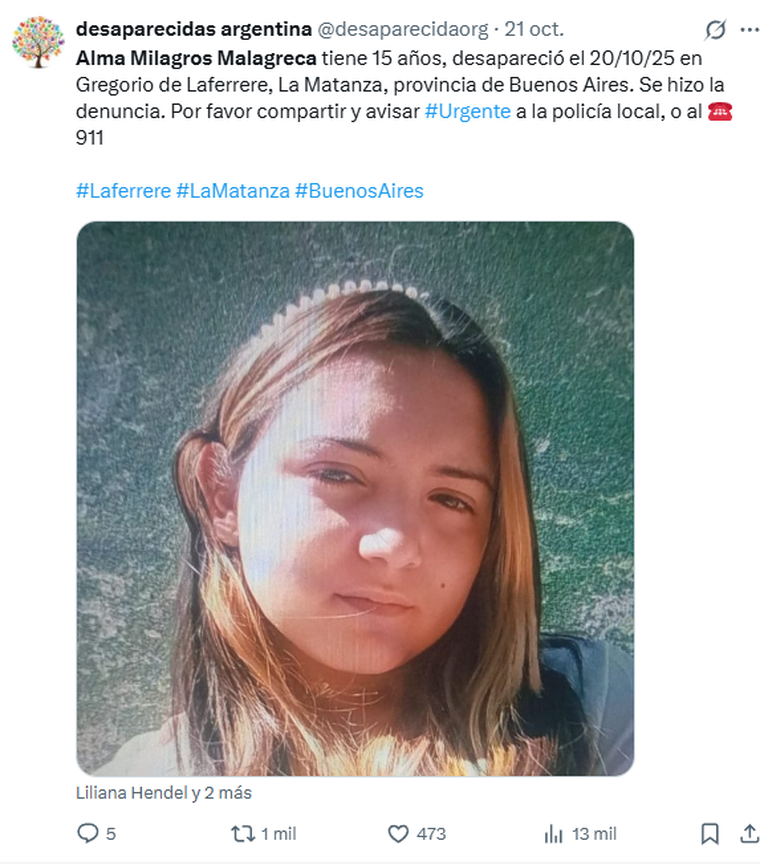Like the post with heart icon

[398, 834]
